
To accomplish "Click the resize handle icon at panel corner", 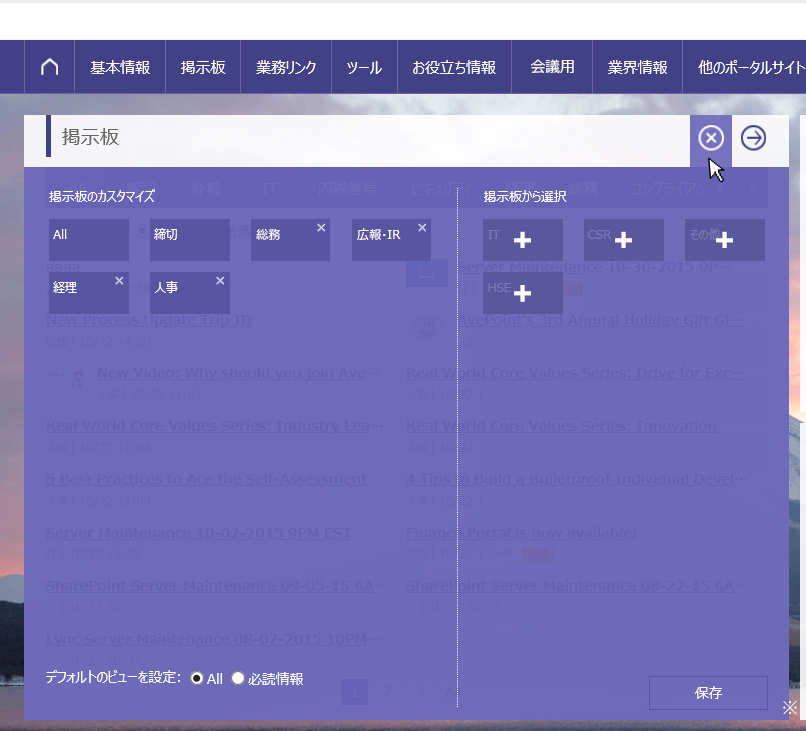I will 790,708.
